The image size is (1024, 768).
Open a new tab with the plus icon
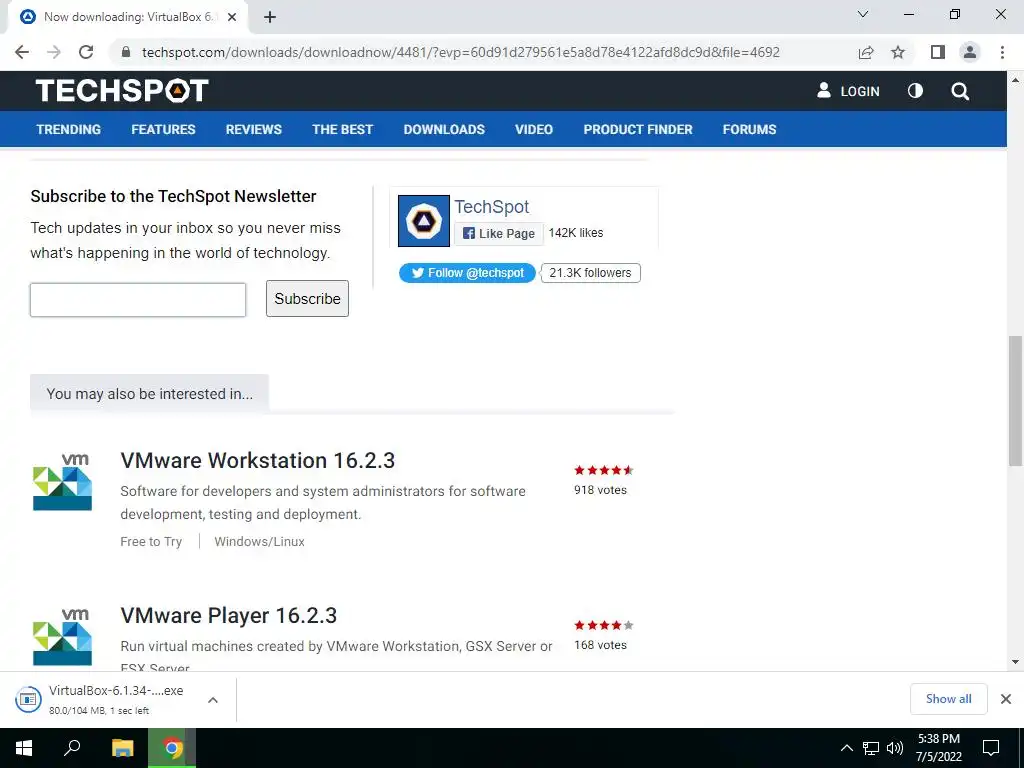270,18
